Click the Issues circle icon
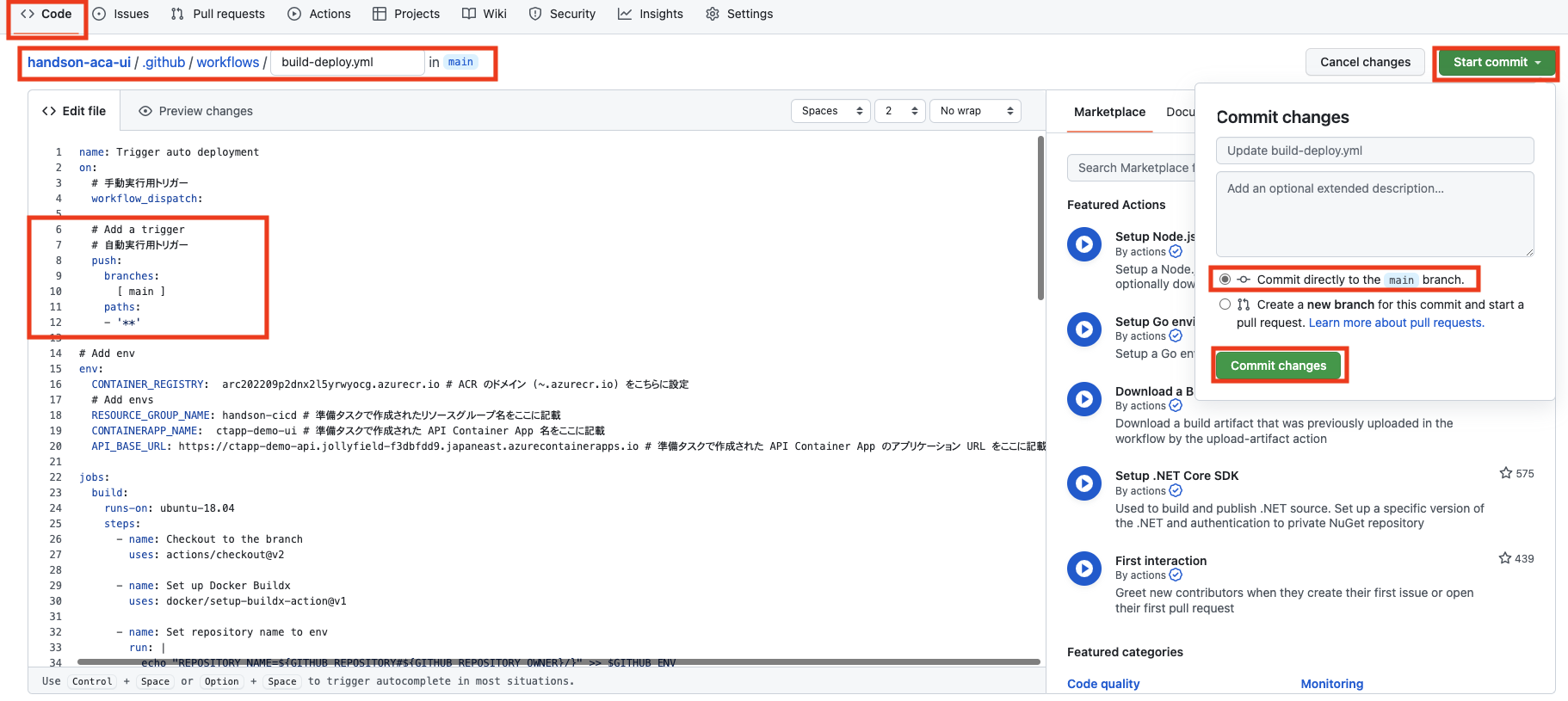The width and height of the screenshot is (1568, 701). pyautogui.click(x=99, y=14)
